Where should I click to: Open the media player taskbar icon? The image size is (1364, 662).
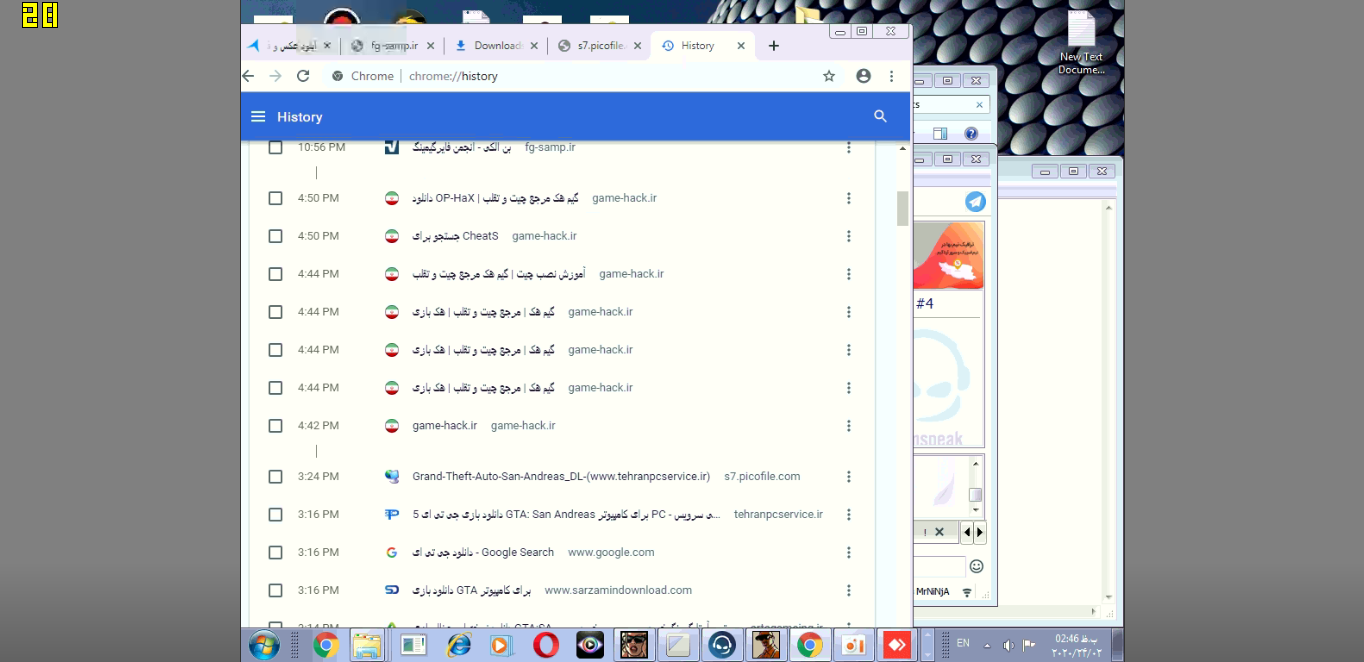[x=501, y=645]
